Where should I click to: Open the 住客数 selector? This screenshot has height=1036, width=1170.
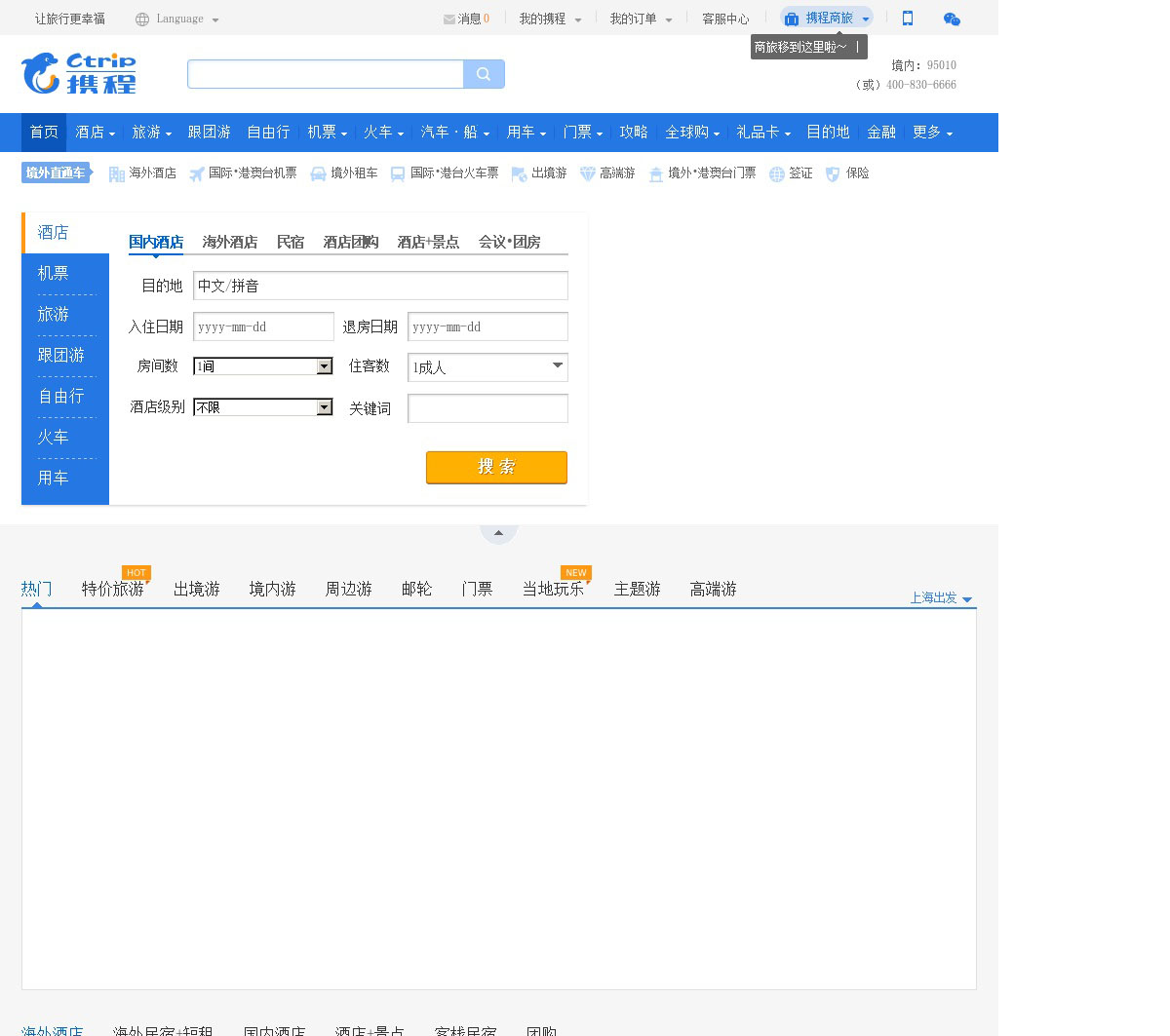pyautogui.click(x=487, y=367)
